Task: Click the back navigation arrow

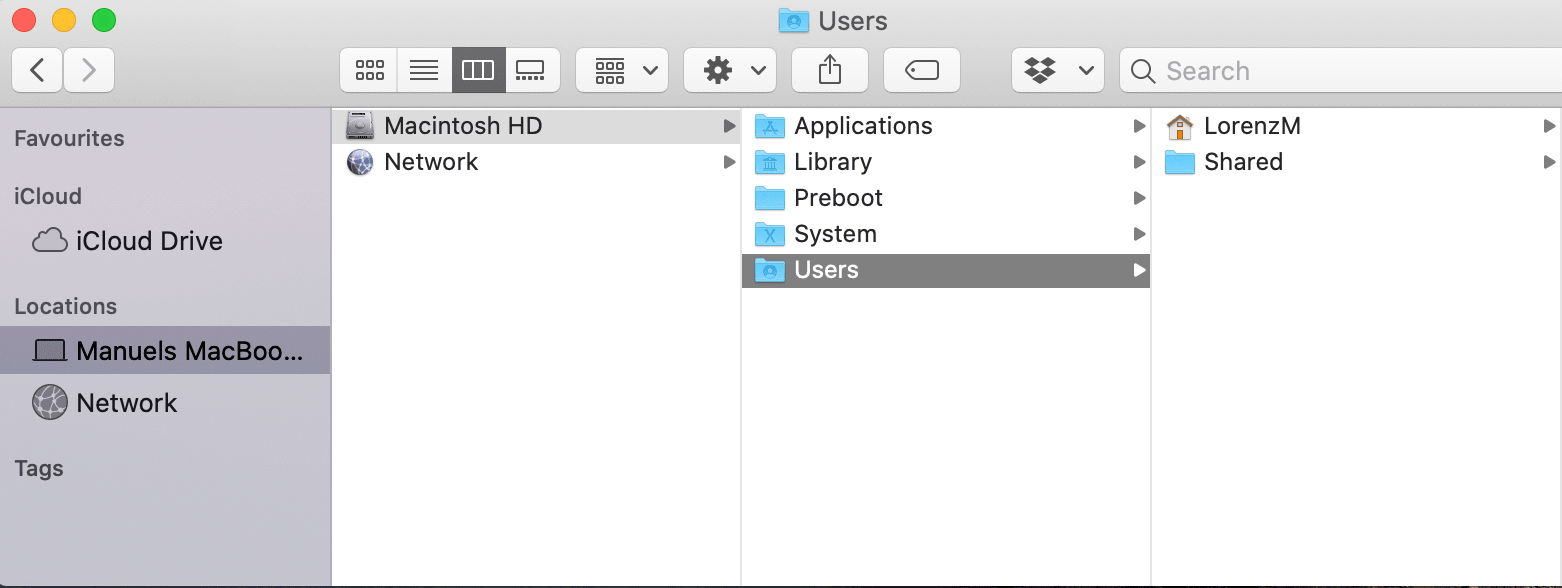Action: pyautogui.click(x=36, y=70)
